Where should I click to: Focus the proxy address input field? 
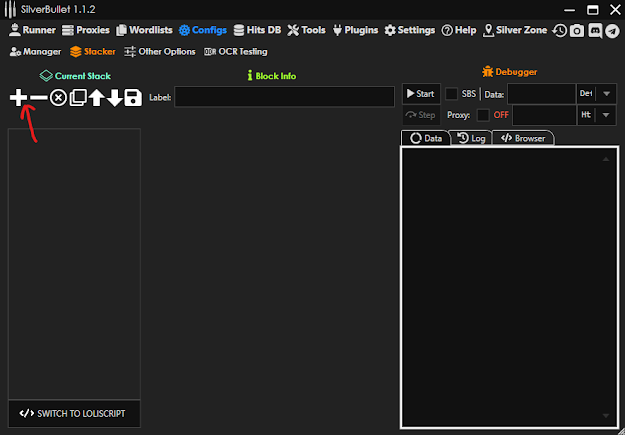pos(544,115)
